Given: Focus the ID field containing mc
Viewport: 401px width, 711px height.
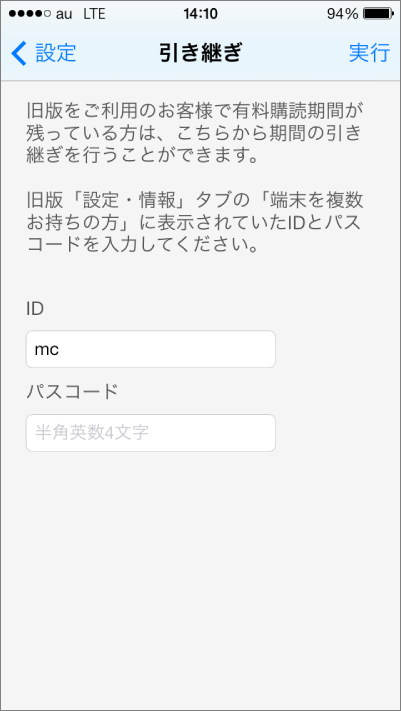Looking at the screenshot, I should 151,349.
